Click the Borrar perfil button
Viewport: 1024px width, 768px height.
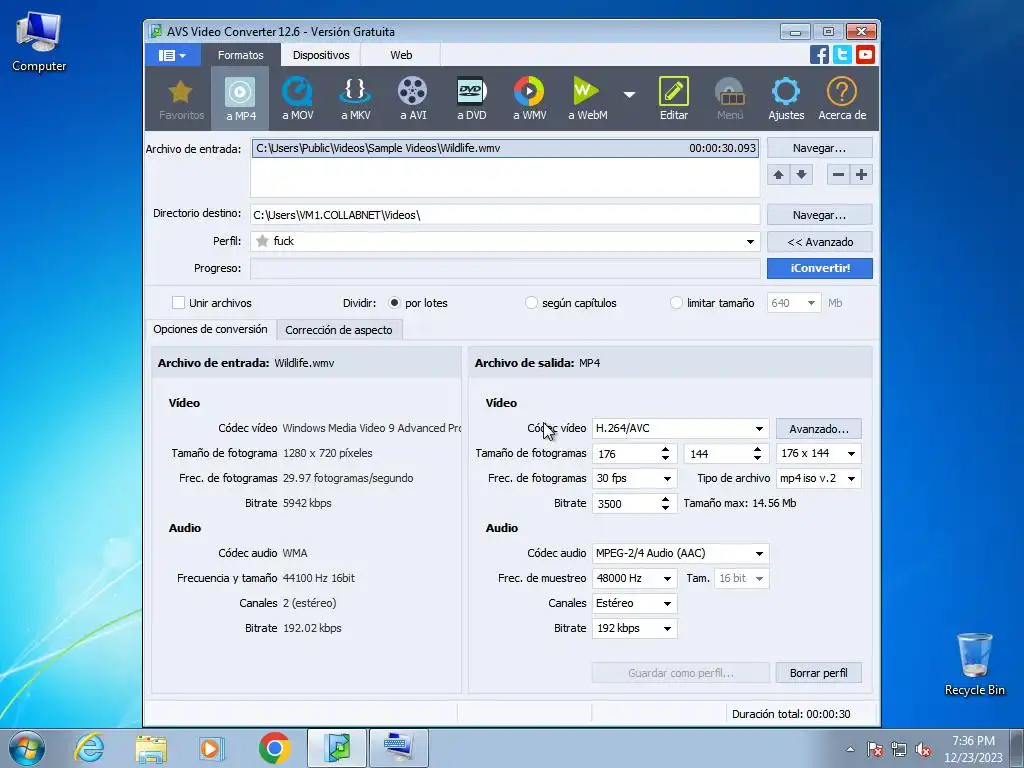819,673
